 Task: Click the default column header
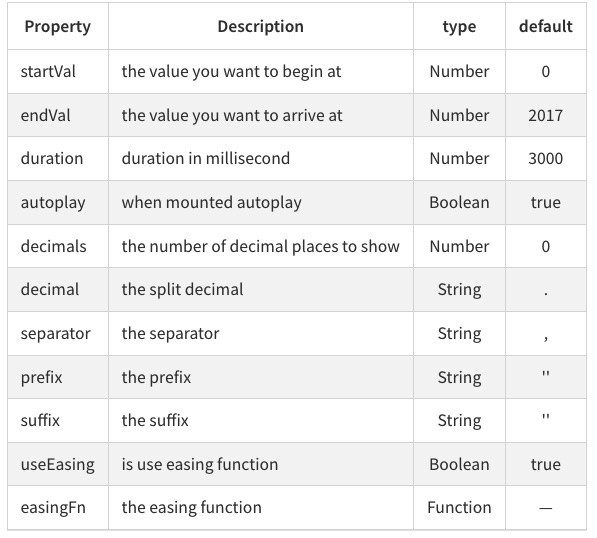click(x=546, y=26)
